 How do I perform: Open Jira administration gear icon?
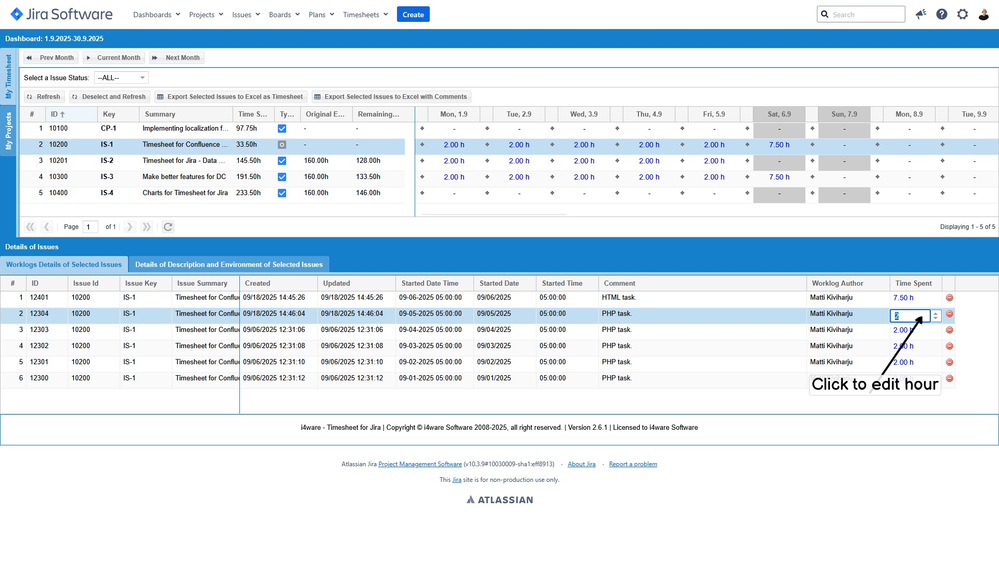click(x=962, y=14)
